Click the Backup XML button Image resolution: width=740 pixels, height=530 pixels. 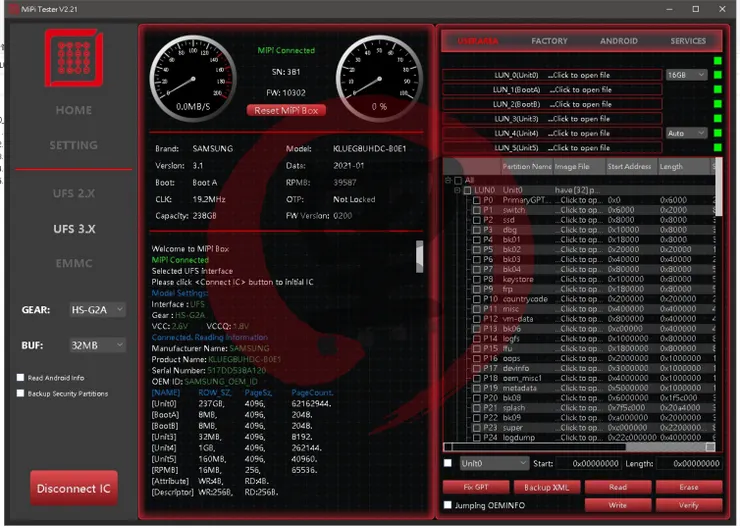pyautogui.click(x=547, y=487)
